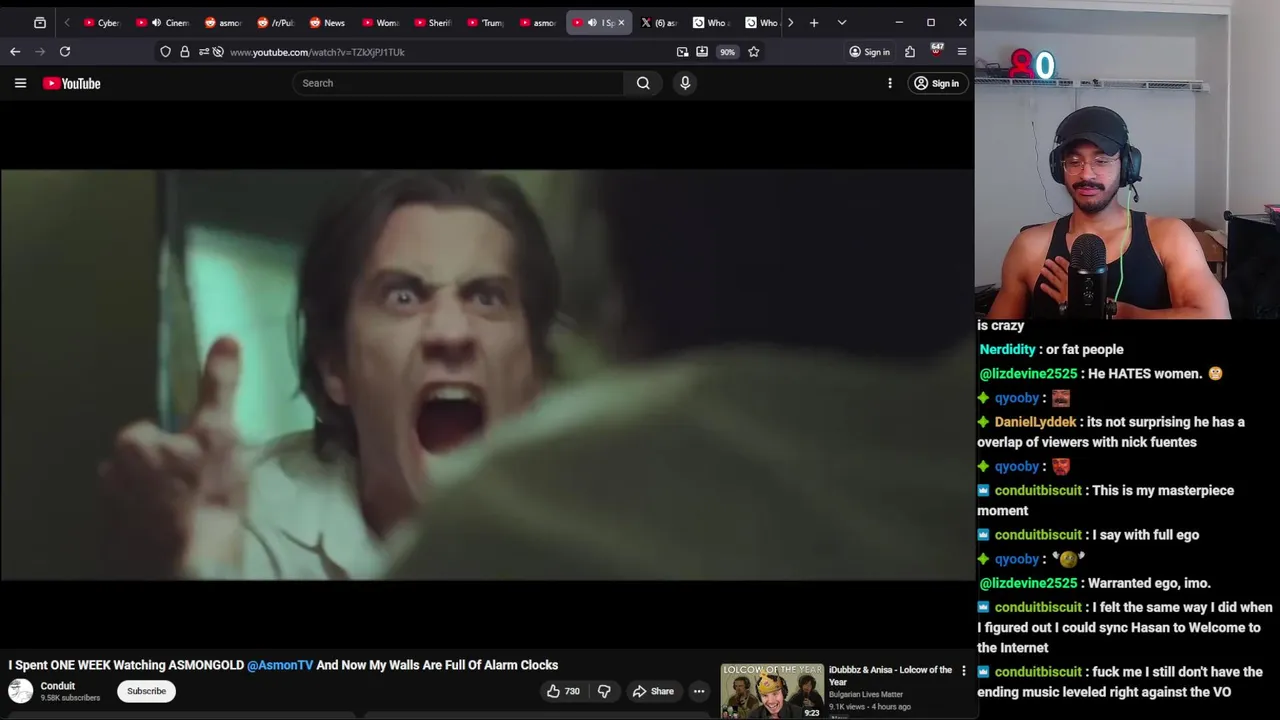The image size is (1280, 720).
Task: Go forward with browser forward arrow
Action: pyautogui.click(x=40, y=52)
